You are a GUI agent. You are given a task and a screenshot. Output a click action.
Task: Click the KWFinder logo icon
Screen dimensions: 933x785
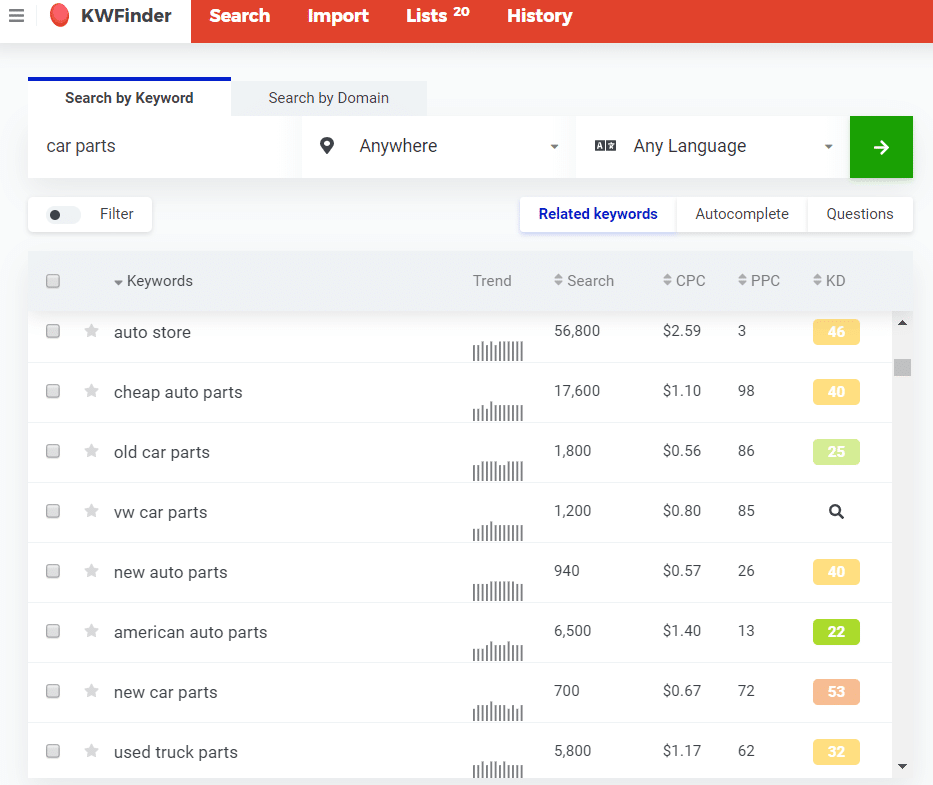[x=60, y=16]
